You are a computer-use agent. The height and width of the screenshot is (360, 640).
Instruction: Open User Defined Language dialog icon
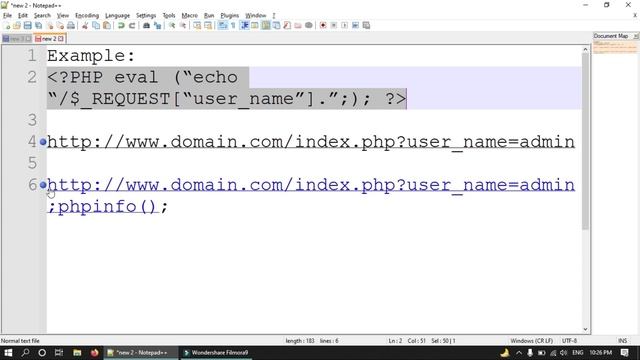coord(255,25)
